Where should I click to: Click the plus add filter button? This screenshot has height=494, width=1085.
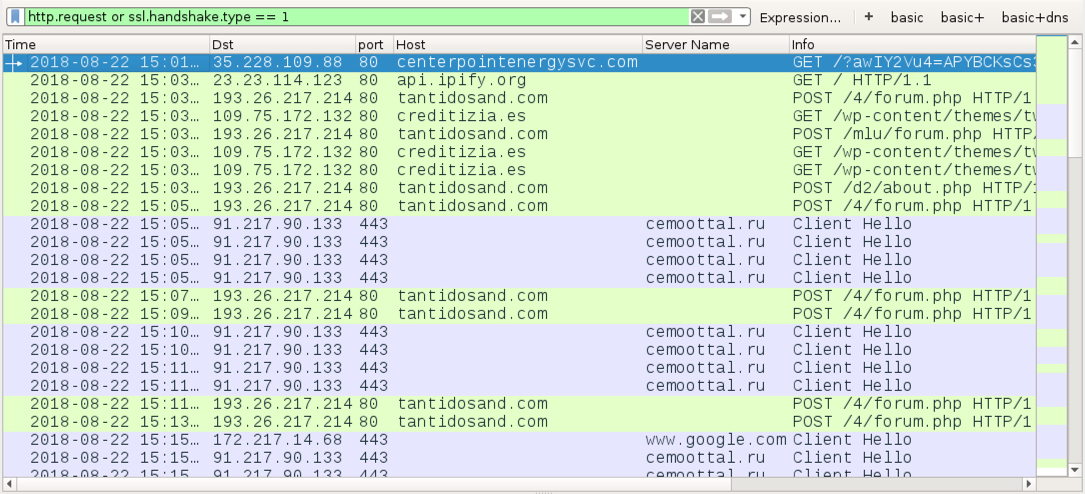tap(868, 17)
